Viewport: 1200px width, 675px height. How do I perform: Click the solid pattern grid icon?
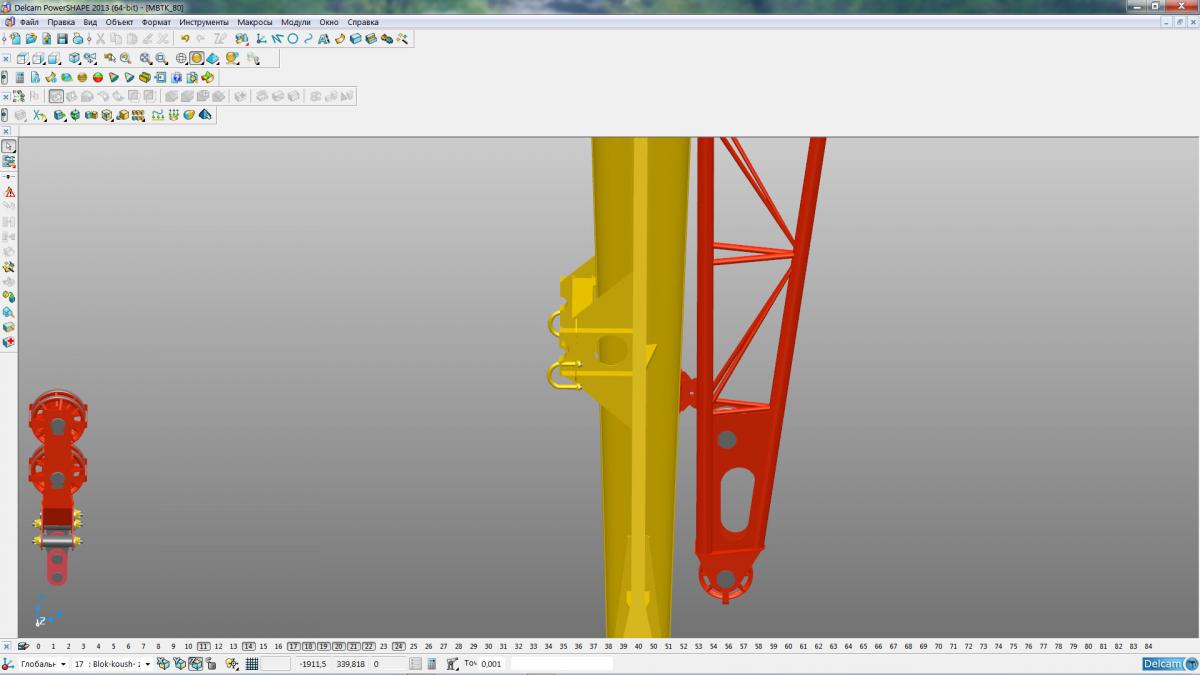pyautogui.click(x=138, y=115)
